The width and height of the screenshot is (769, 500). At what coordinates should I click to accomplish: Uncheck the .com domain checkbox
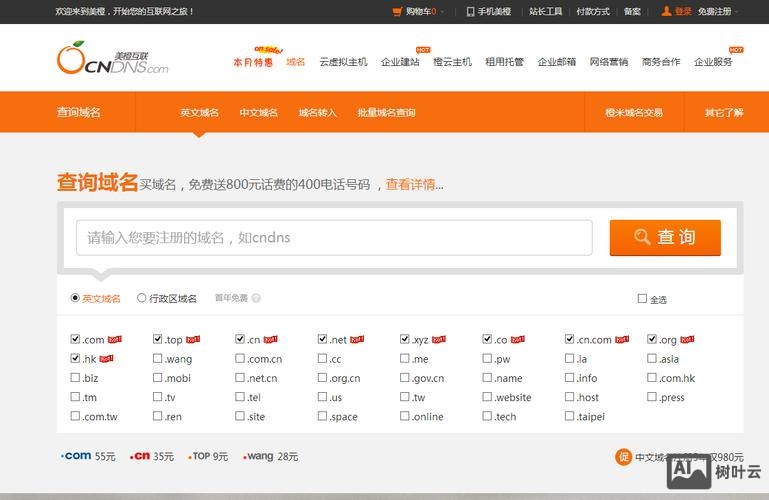click(x=76, y=339)
